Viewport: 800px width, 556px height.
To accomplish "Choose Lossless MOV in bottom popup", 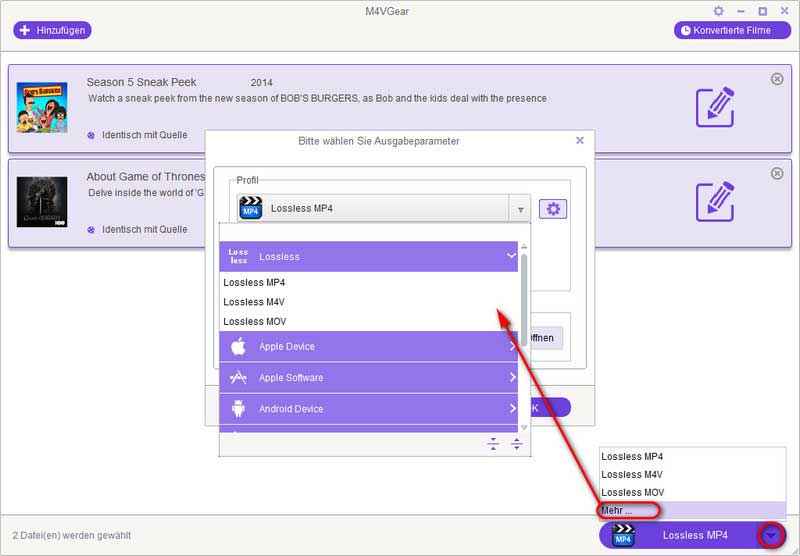I will click(693, 492).
